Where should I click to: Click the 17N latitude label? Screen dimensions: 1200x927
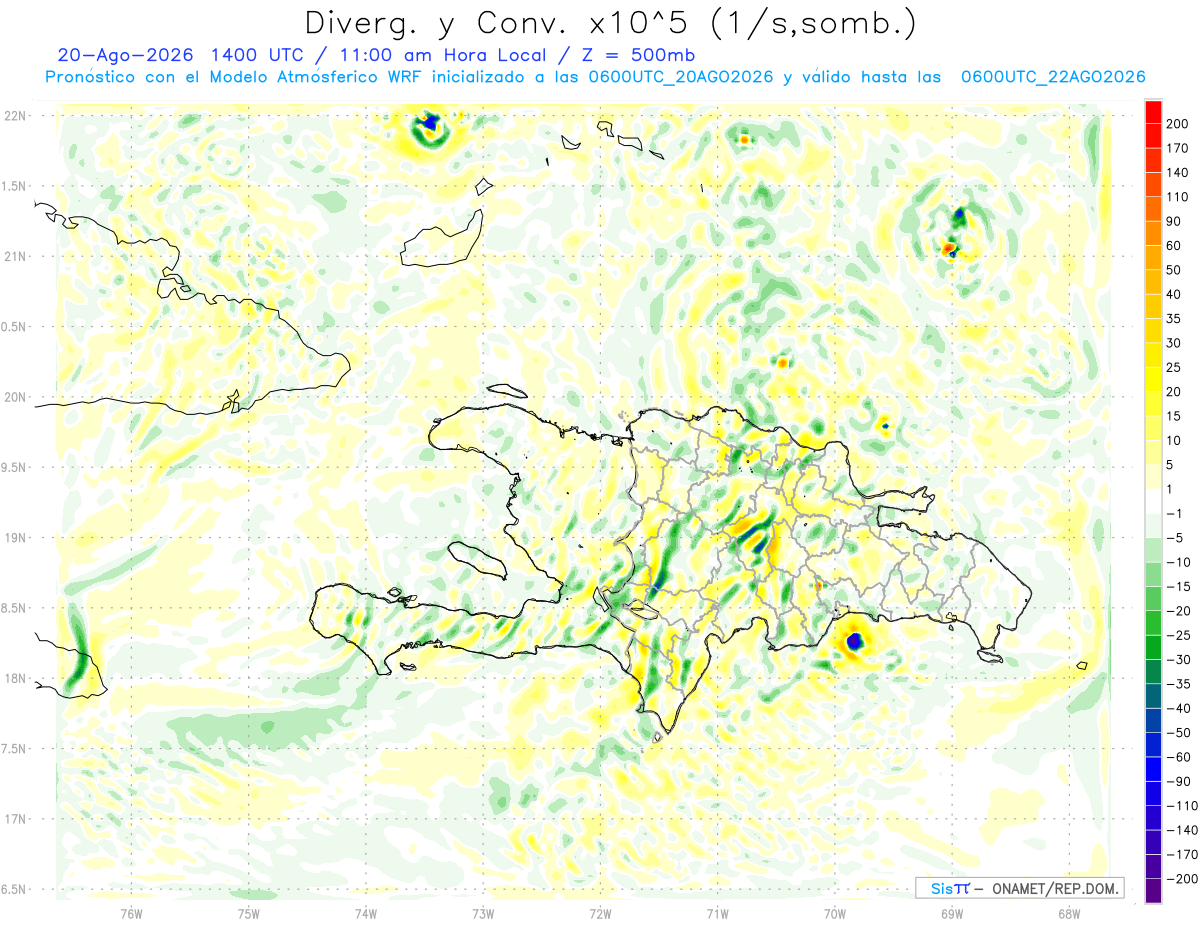click(14, 819)
